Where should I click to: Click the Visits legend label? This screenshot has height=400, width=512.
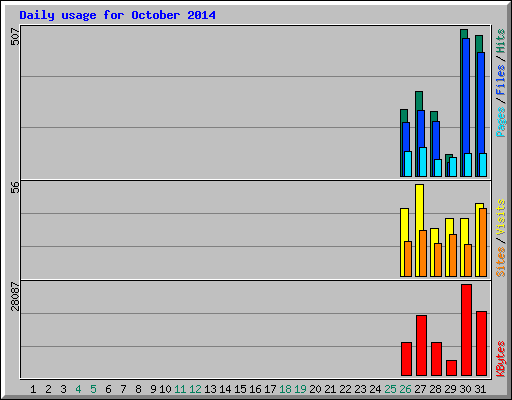(501, 217)
